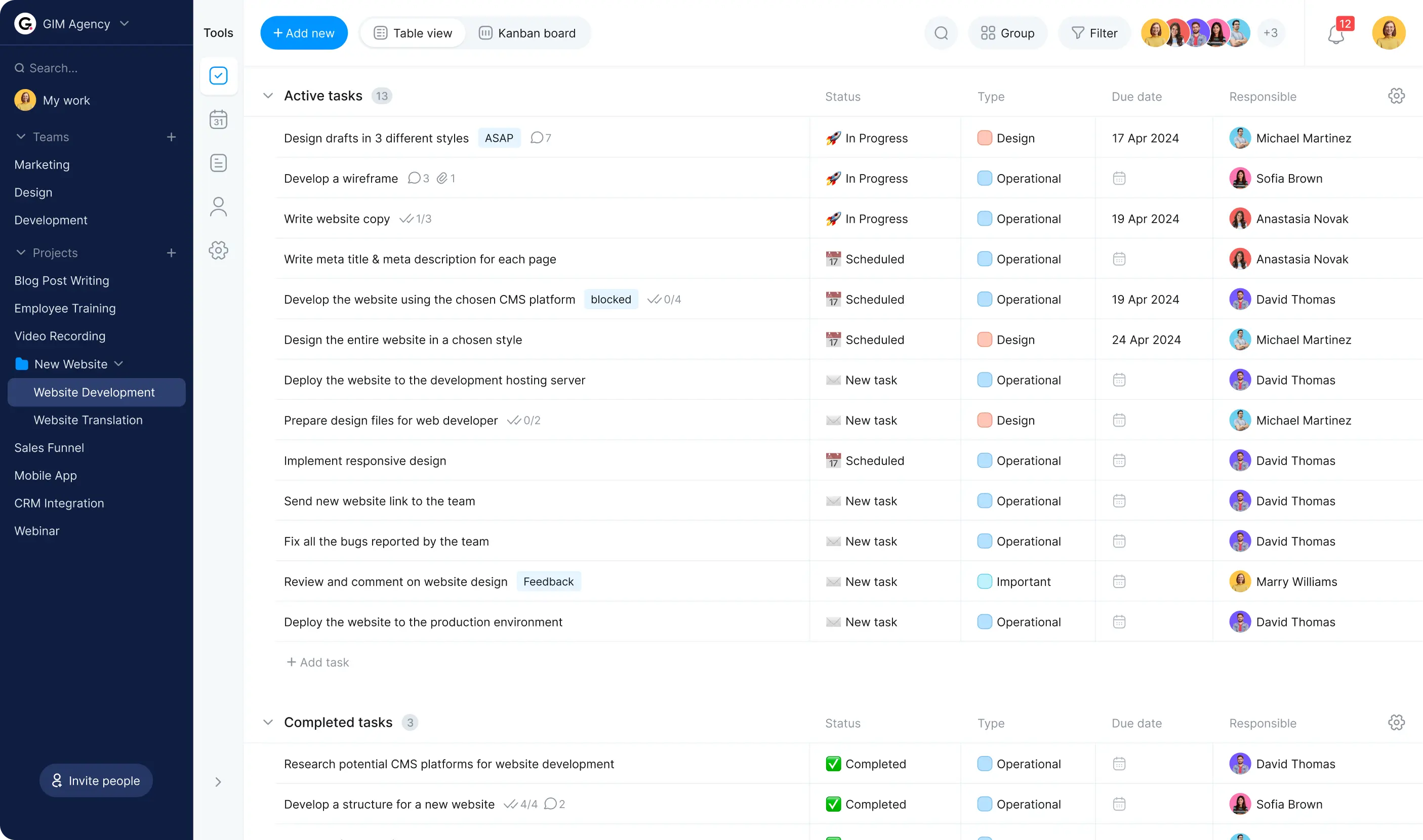Open the profile avatar in the top right corner
Screen dimensions: 1423x840
[x=1389, y=33]
